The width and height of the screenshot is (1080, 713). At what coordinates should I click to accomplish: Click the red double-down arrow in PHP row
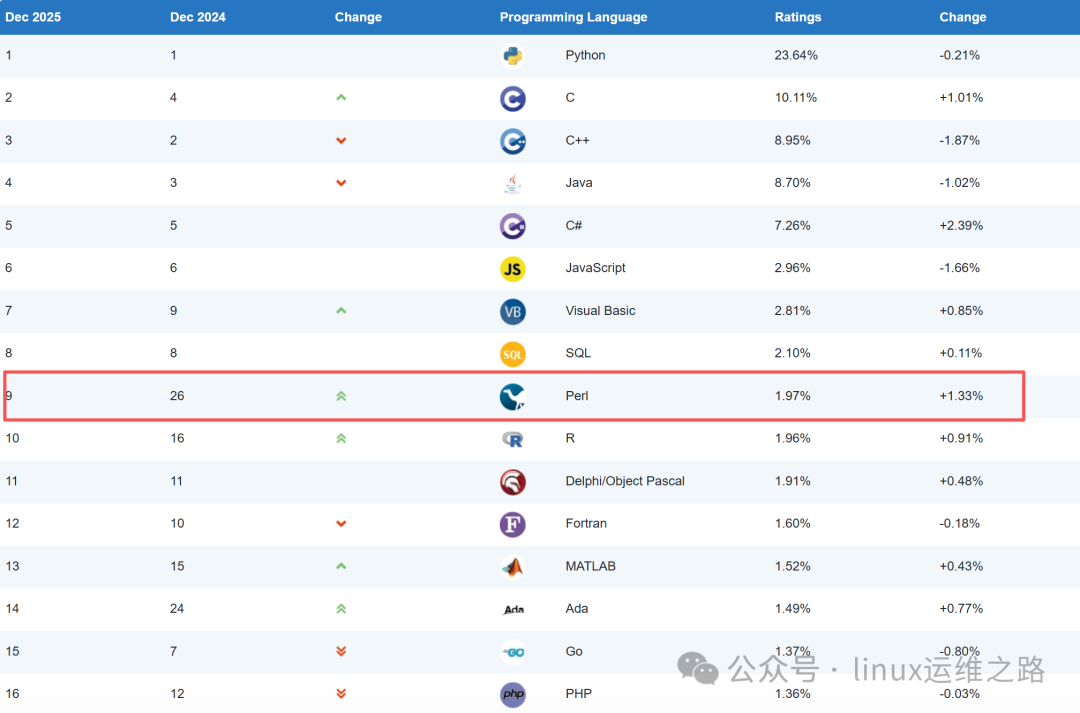point(341,694)
